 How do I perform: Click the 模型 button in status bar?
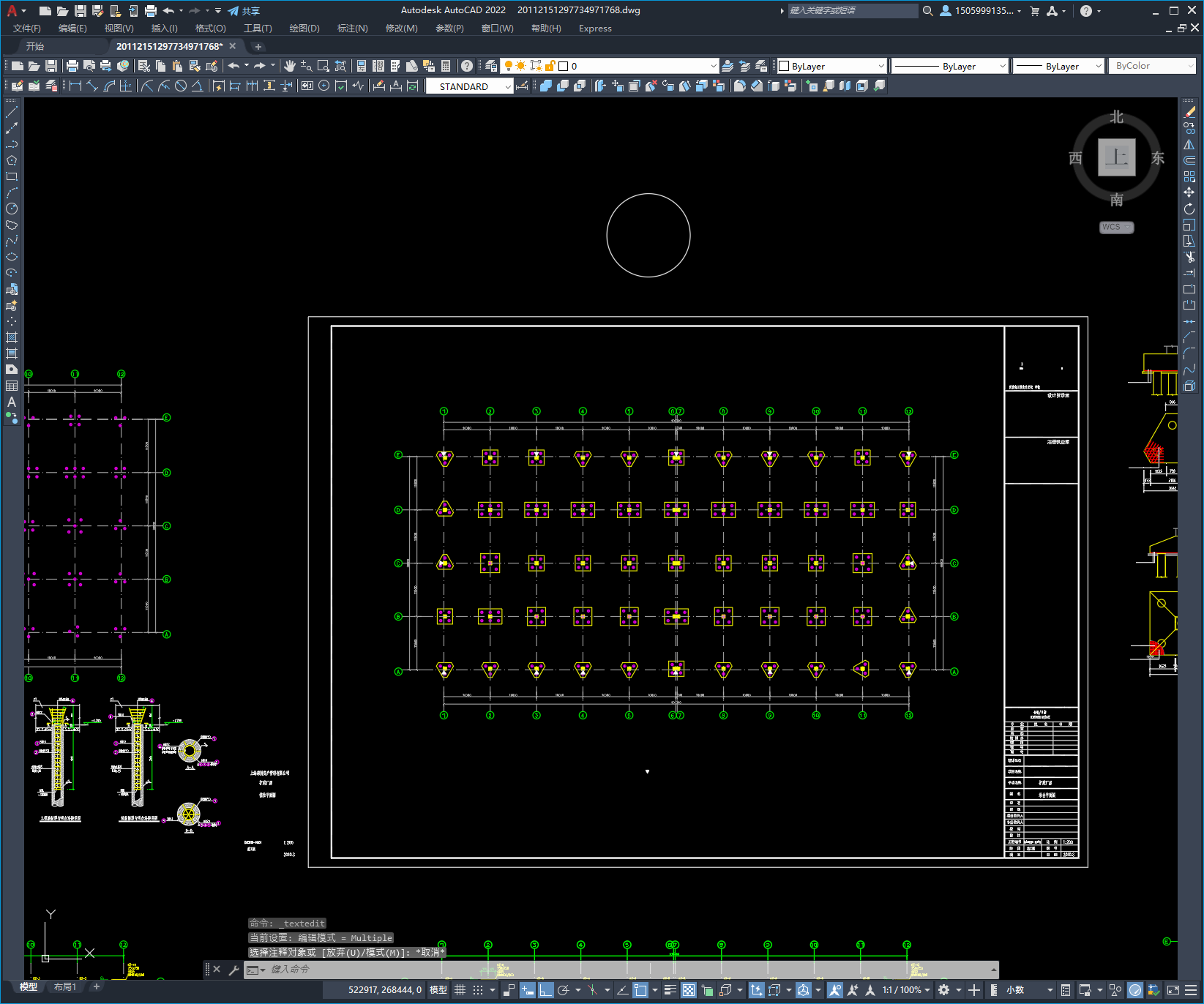click(x=438, y=990)
